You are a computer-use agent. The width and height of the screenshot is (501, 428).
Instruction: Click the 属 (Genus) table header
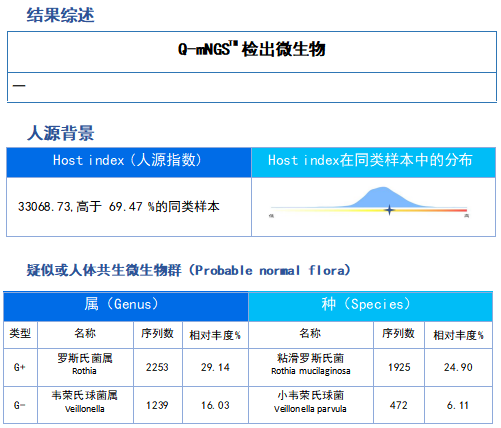point(126,306)
